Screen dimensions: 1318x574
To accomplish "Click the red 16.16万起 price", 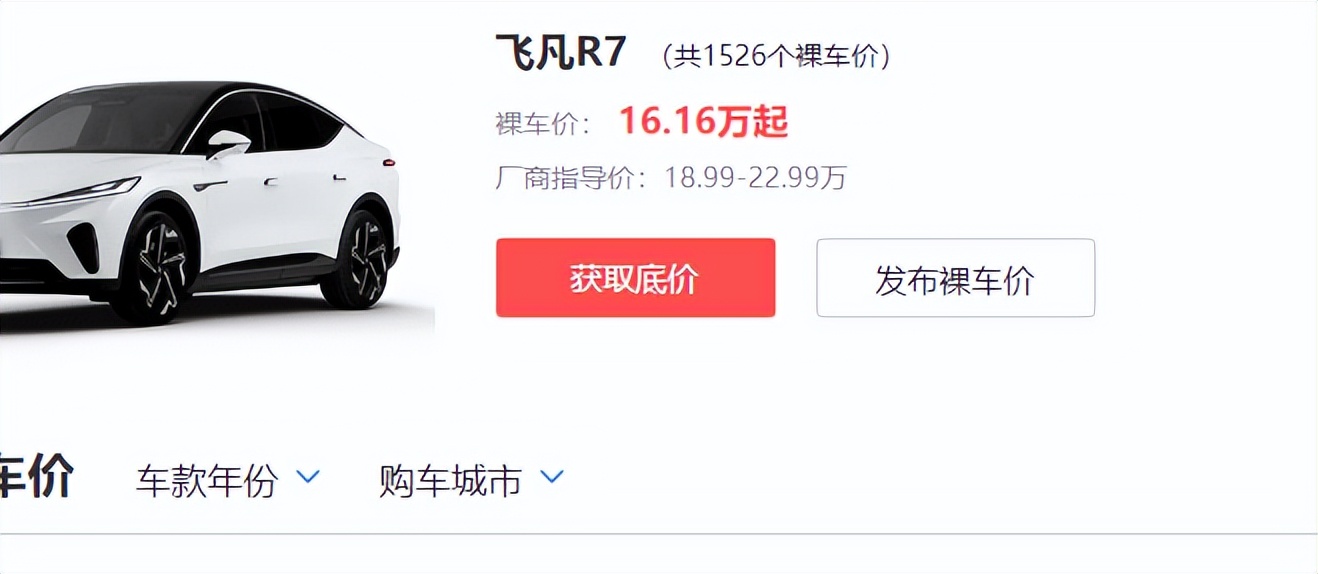I will point(703,122).
